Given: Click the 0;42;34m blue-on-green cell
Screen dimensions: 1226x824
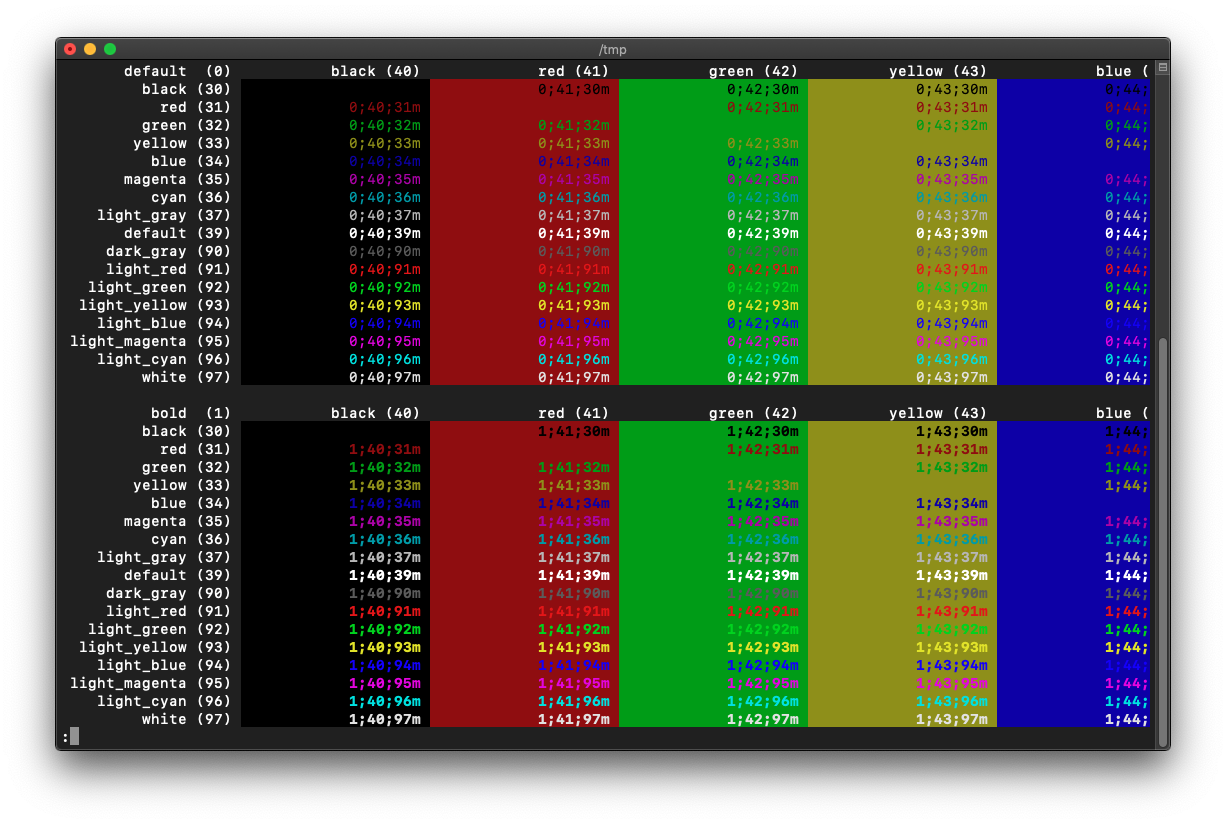Looking at the screenshot, I should click(x=762, y=161).
